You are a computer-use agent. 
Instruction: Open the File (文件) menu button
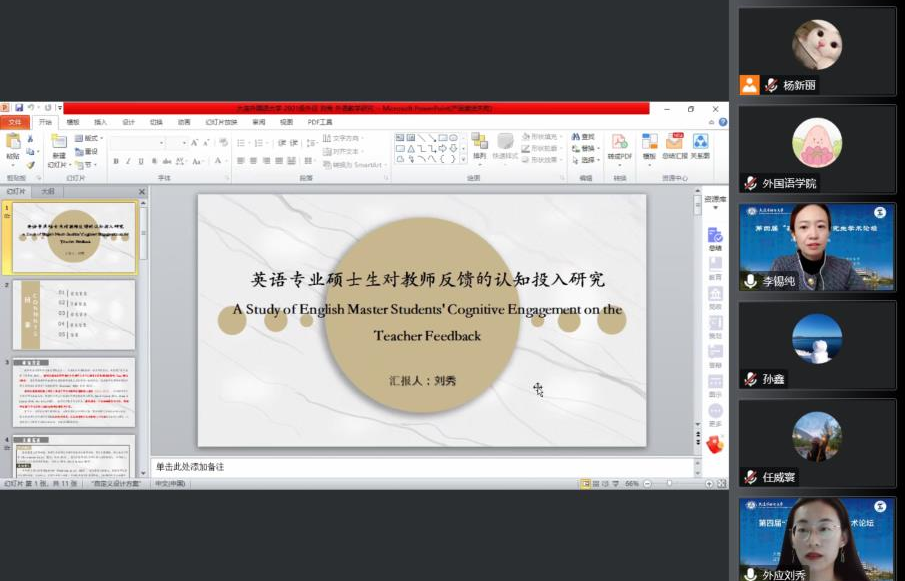click(15, 122)
